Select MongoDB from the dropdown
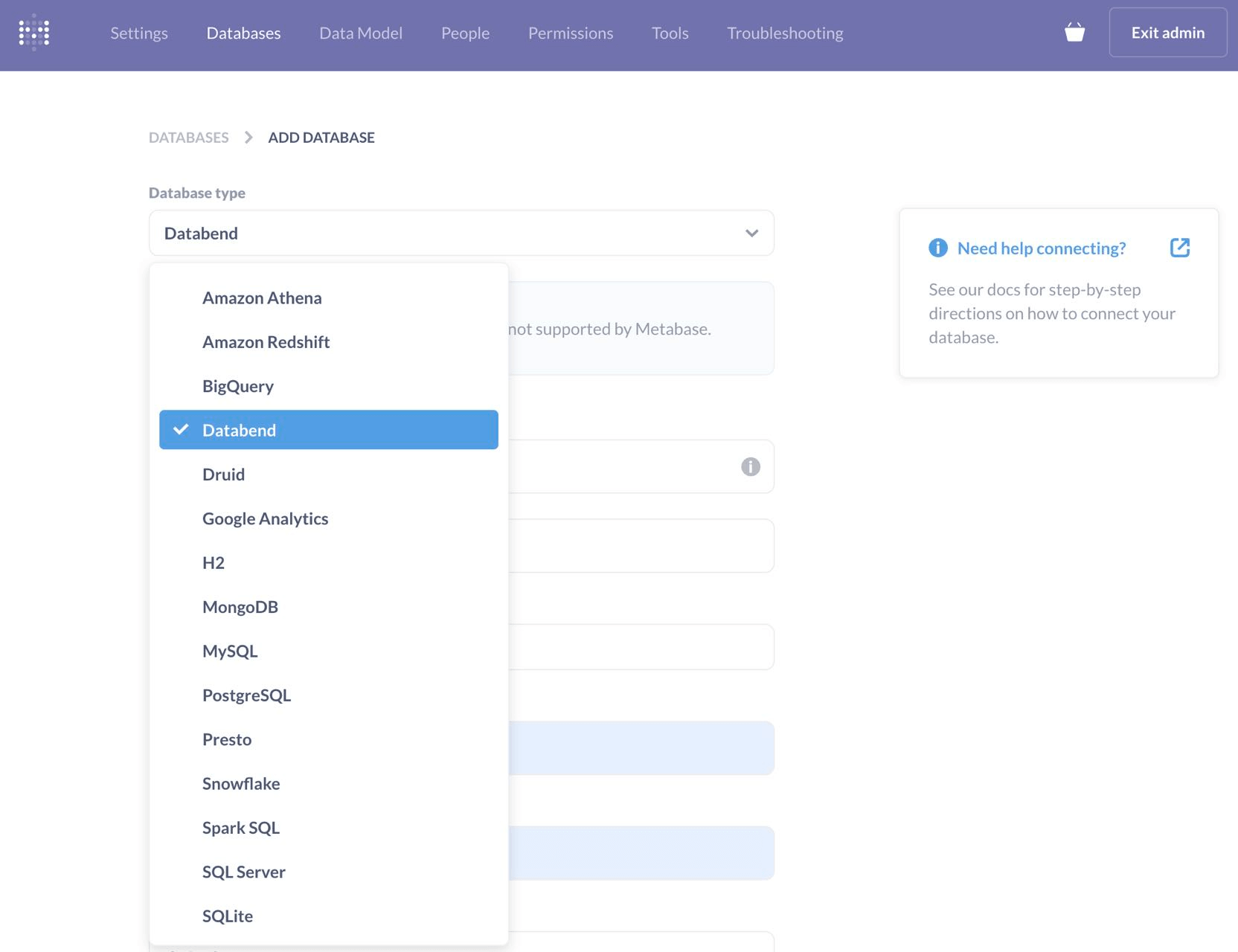Image resolution: width=1238 pixels, height=952 pixels. [x=329, y=607]
